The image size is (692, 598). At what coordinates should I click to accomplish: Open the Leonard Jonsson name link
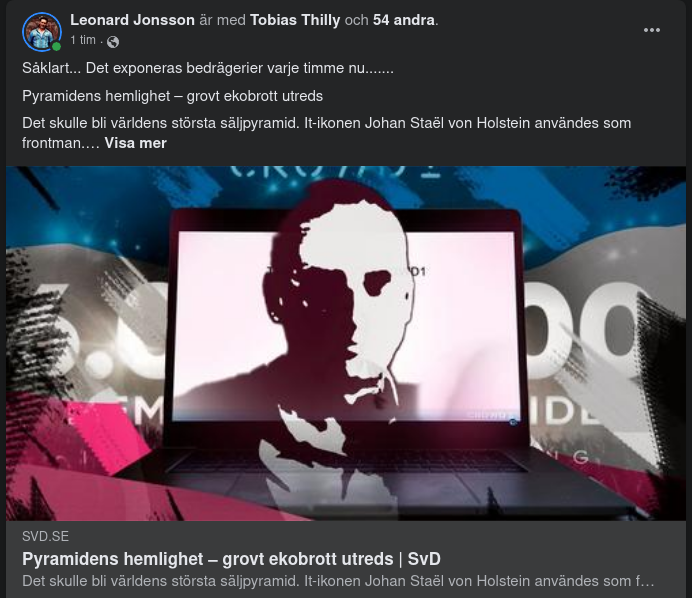pyautogui.click(x=132, y=20)
